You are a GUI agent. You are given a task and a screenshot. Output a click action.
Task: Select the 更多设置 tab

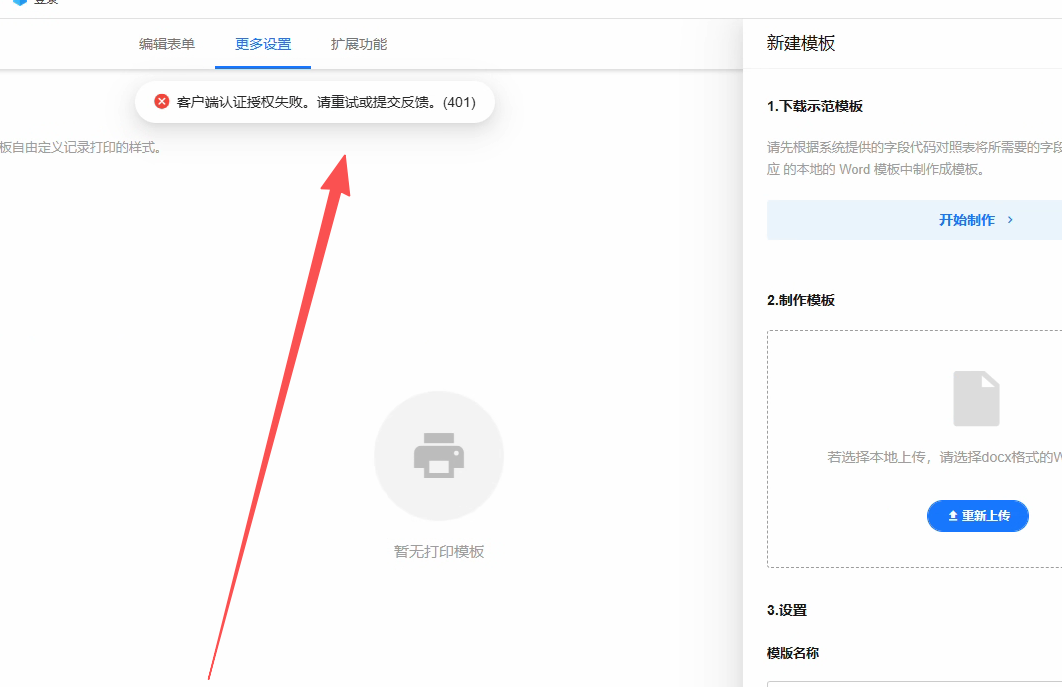(262, 44)
